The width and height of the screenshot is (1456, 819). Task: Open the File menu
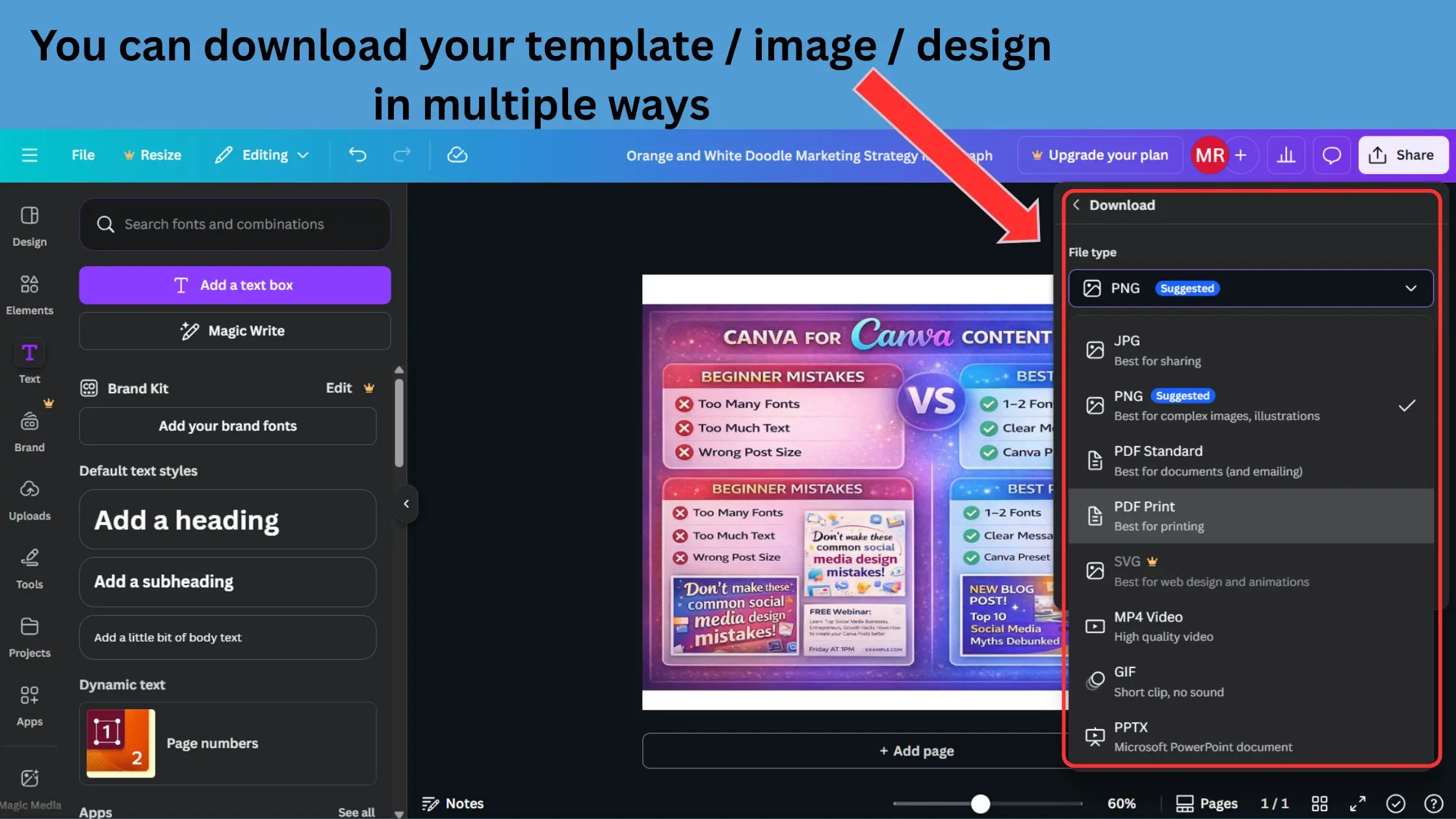pos(83,155)
